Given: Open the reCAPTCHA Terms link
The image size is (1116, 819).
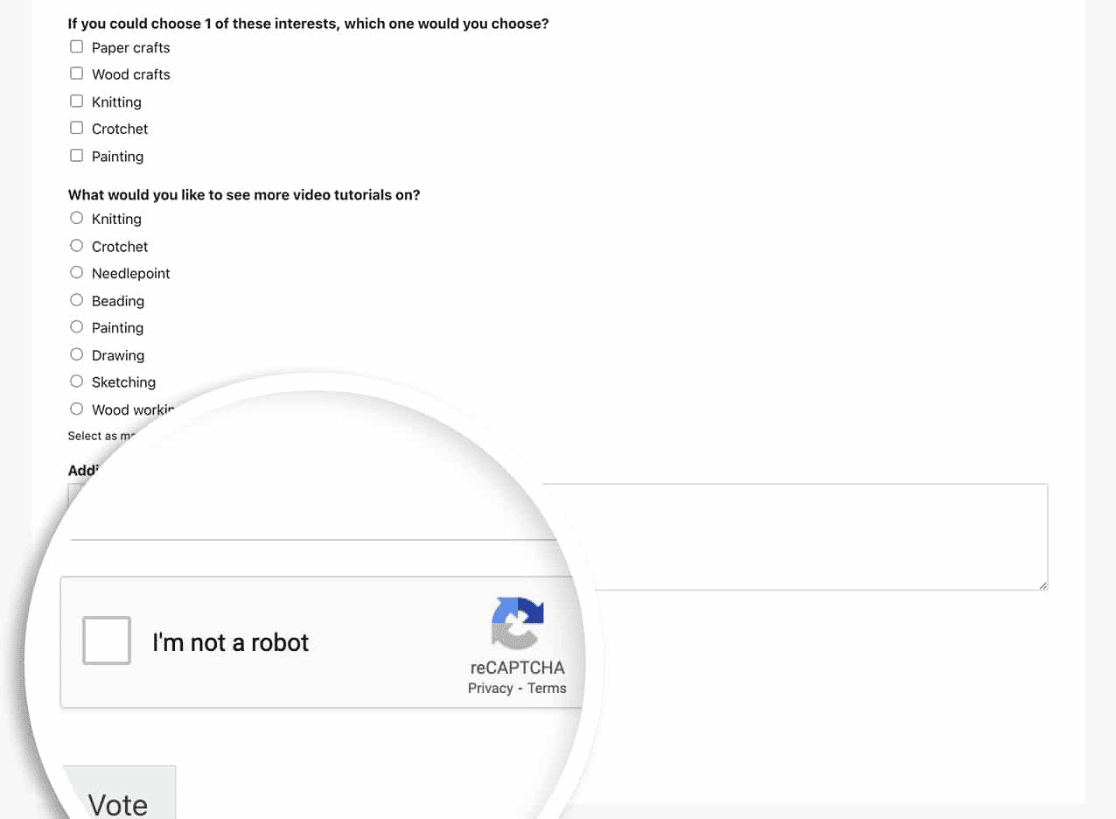Looking at the screenshot, I should click(x=547, y=688).
